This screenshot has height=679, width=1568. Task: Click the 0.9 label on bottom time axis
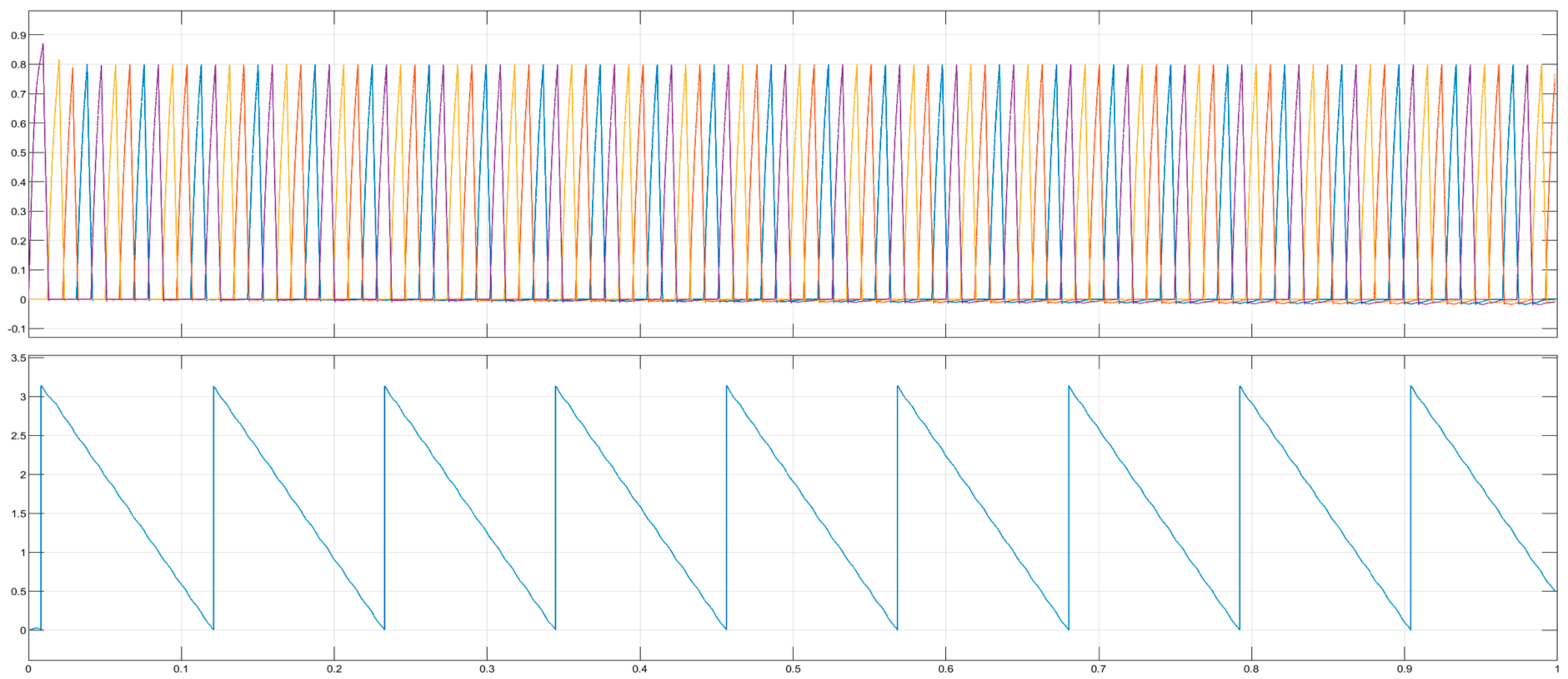(1404, 669)
